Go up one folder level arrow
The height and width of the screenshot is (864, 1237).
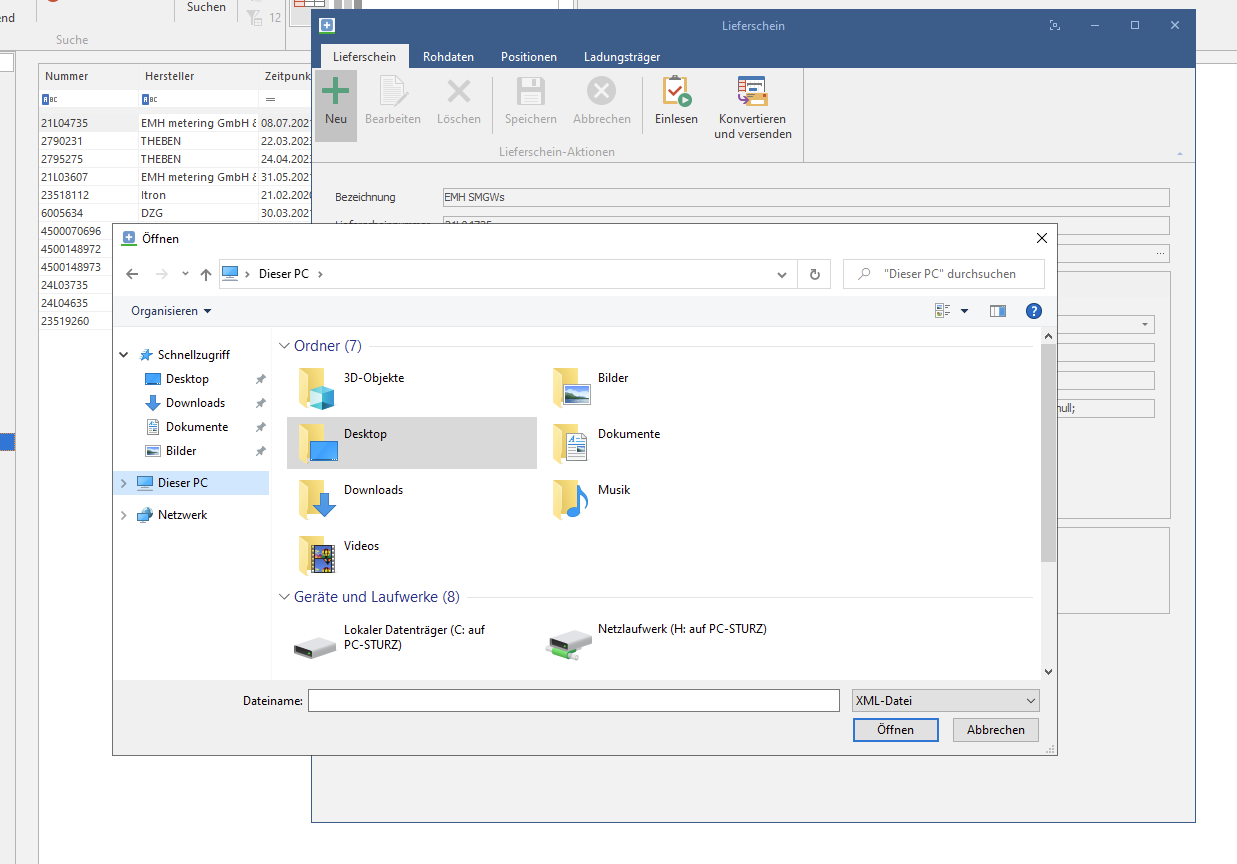point(206,274)
